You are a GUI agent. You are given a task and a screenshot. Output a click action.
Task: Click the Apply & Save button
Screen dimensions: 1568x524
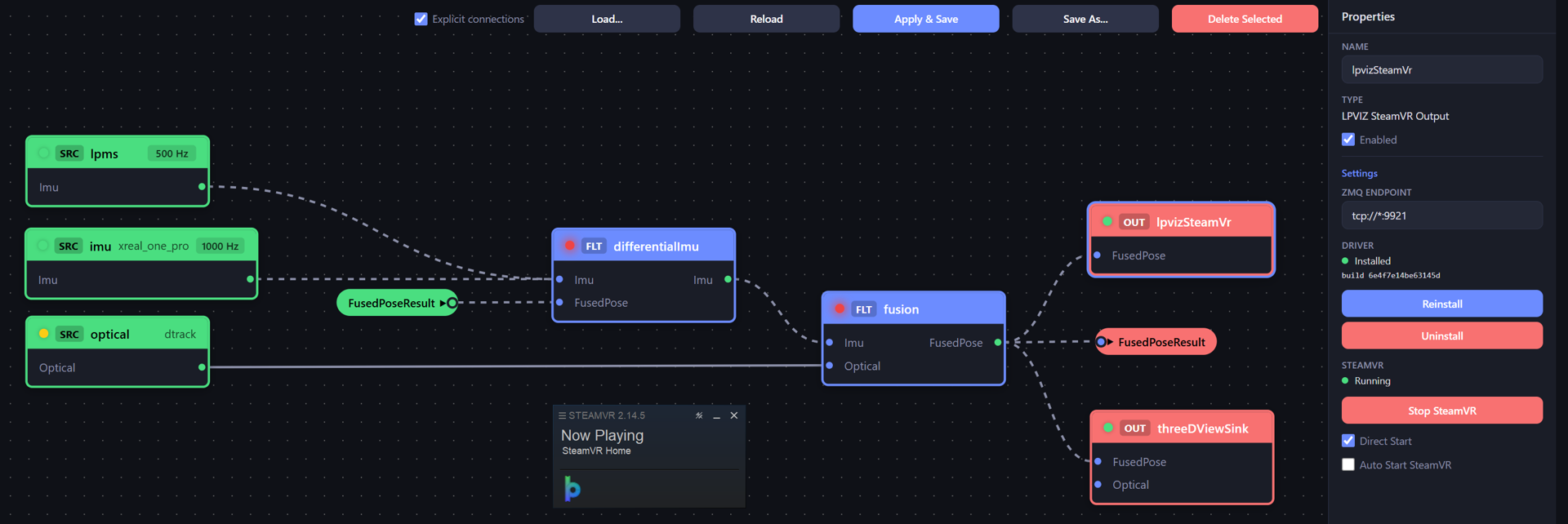click(925, 19)
